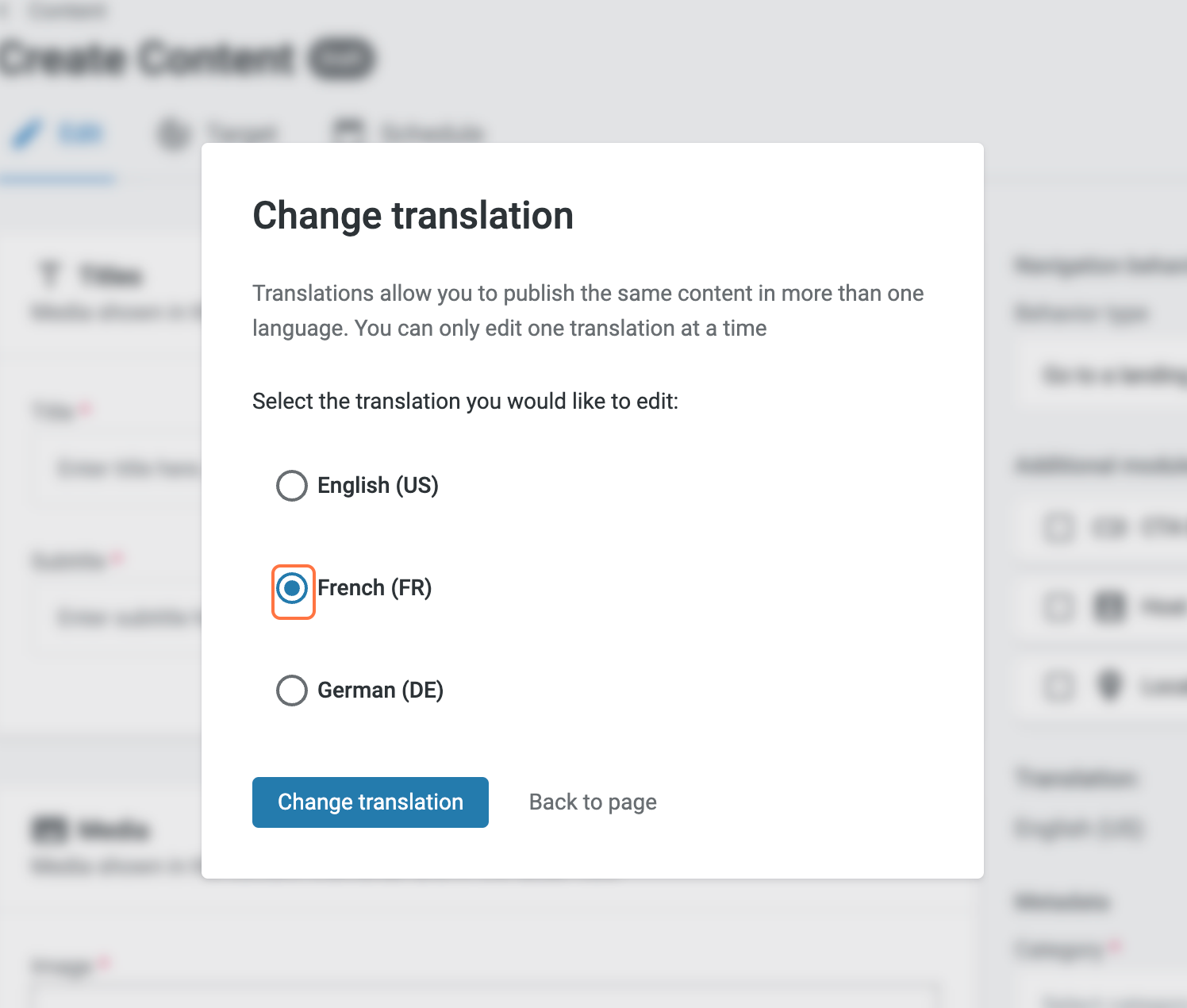1187x1008 pixels.
Task: Select the English (US) radio button
Action: tap(291, 486)
